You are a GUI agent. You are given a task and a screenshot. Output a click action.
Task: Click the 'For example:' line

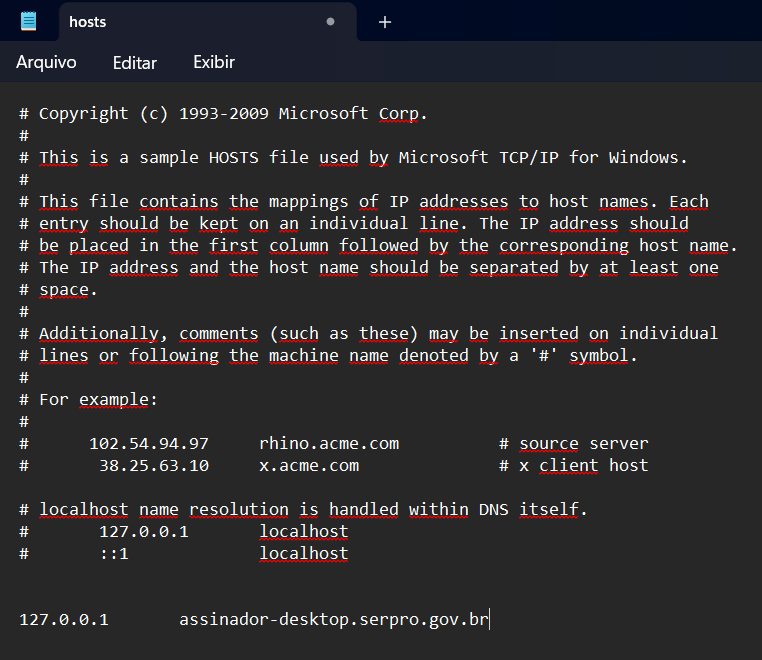click(88, 400)
